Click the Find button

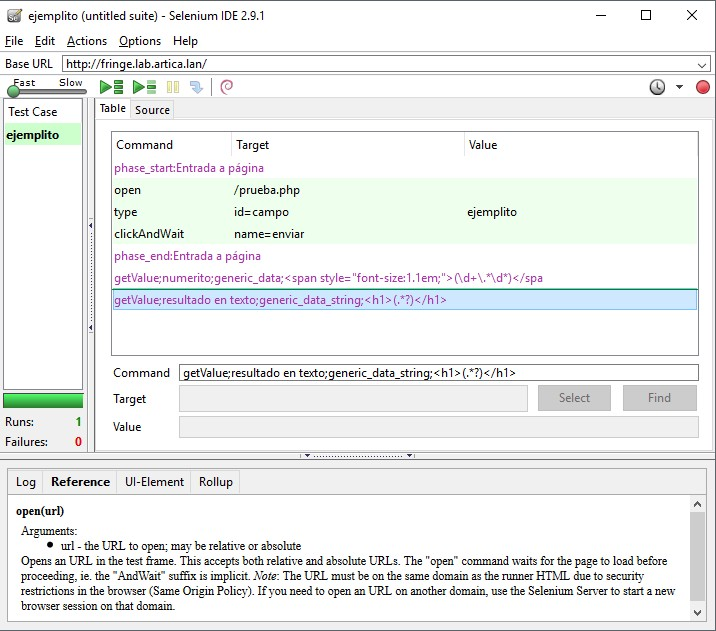coord(659,398)
